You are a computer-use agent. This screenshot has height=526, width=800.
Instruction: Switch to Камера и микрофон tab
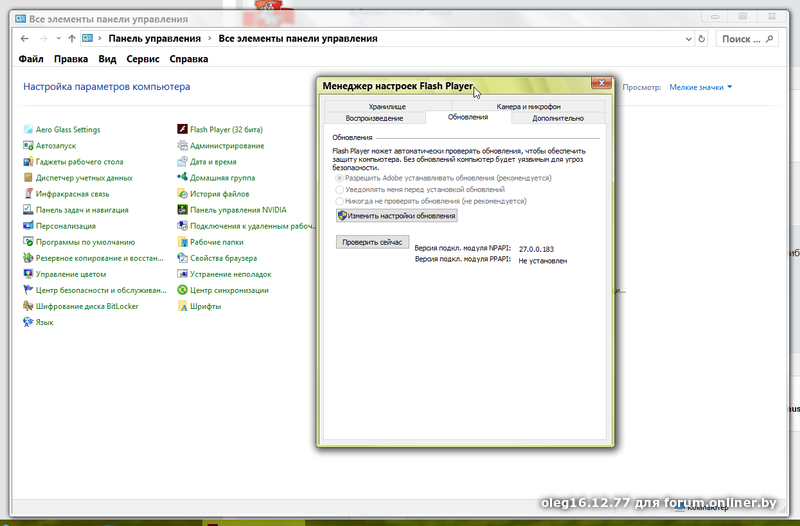pyautogui.click(x=528, y=107)
